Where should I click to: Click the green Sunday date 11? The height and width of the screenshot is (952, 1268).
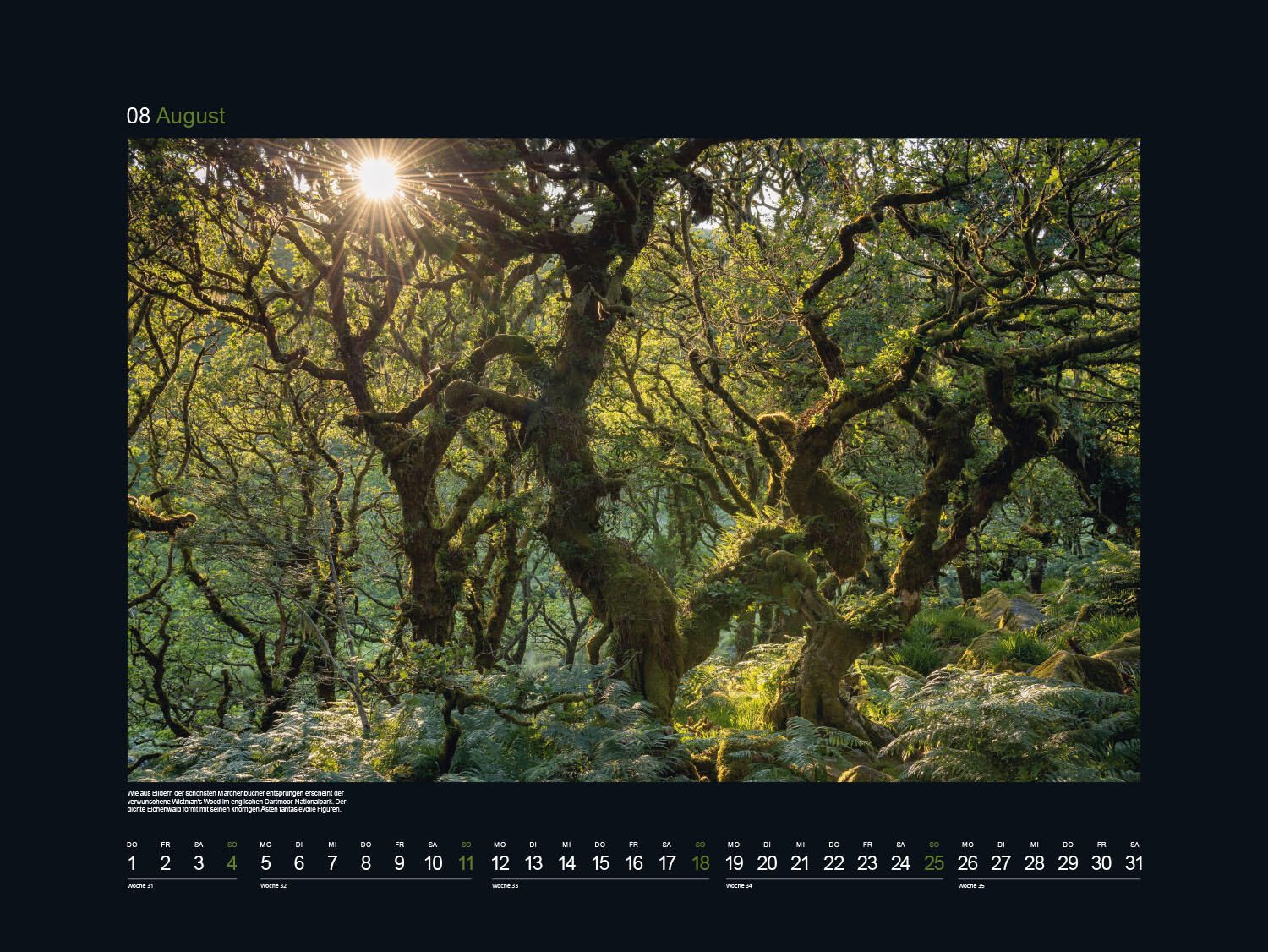466,863
